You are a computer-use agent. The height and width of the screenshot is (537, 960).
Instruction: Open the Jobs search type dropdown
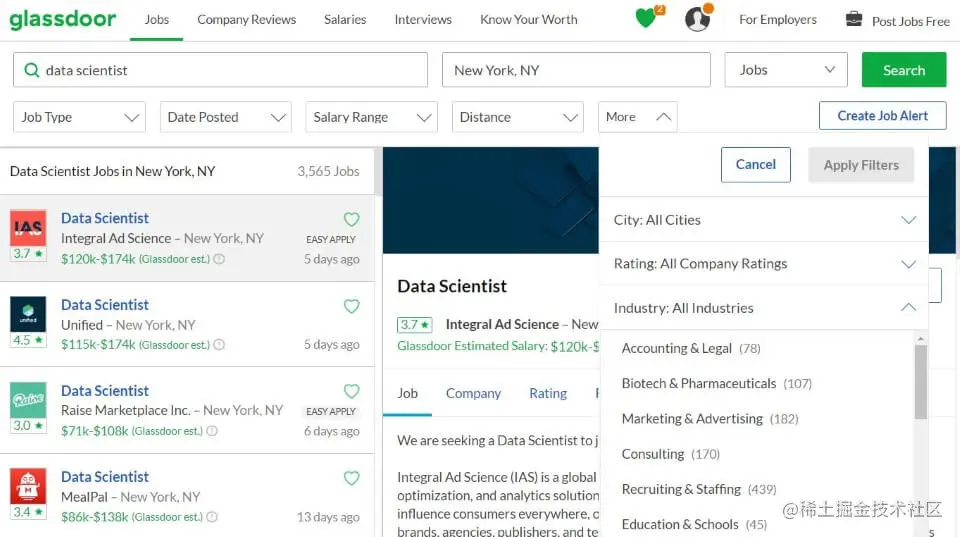point(786,70)
